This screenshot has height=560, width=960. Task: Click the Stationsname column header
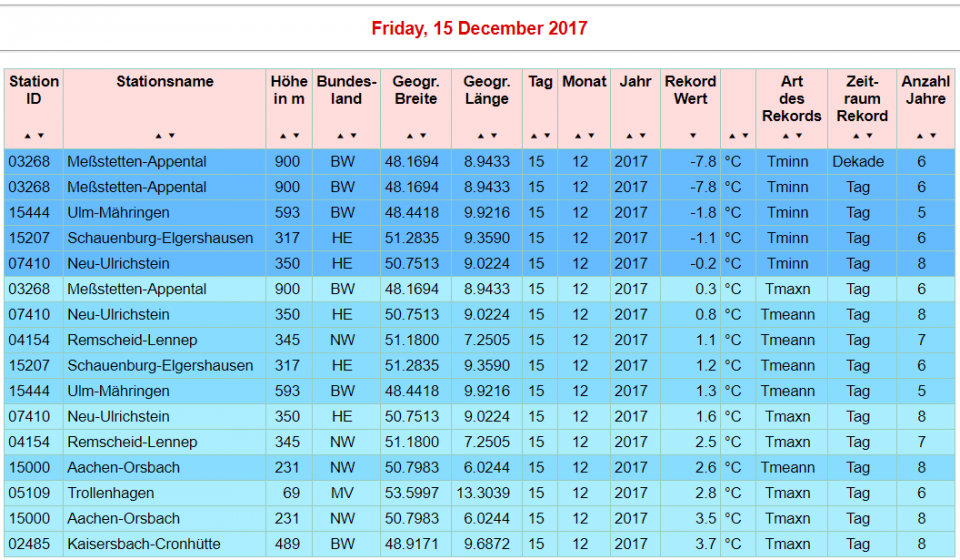(165, 82)
